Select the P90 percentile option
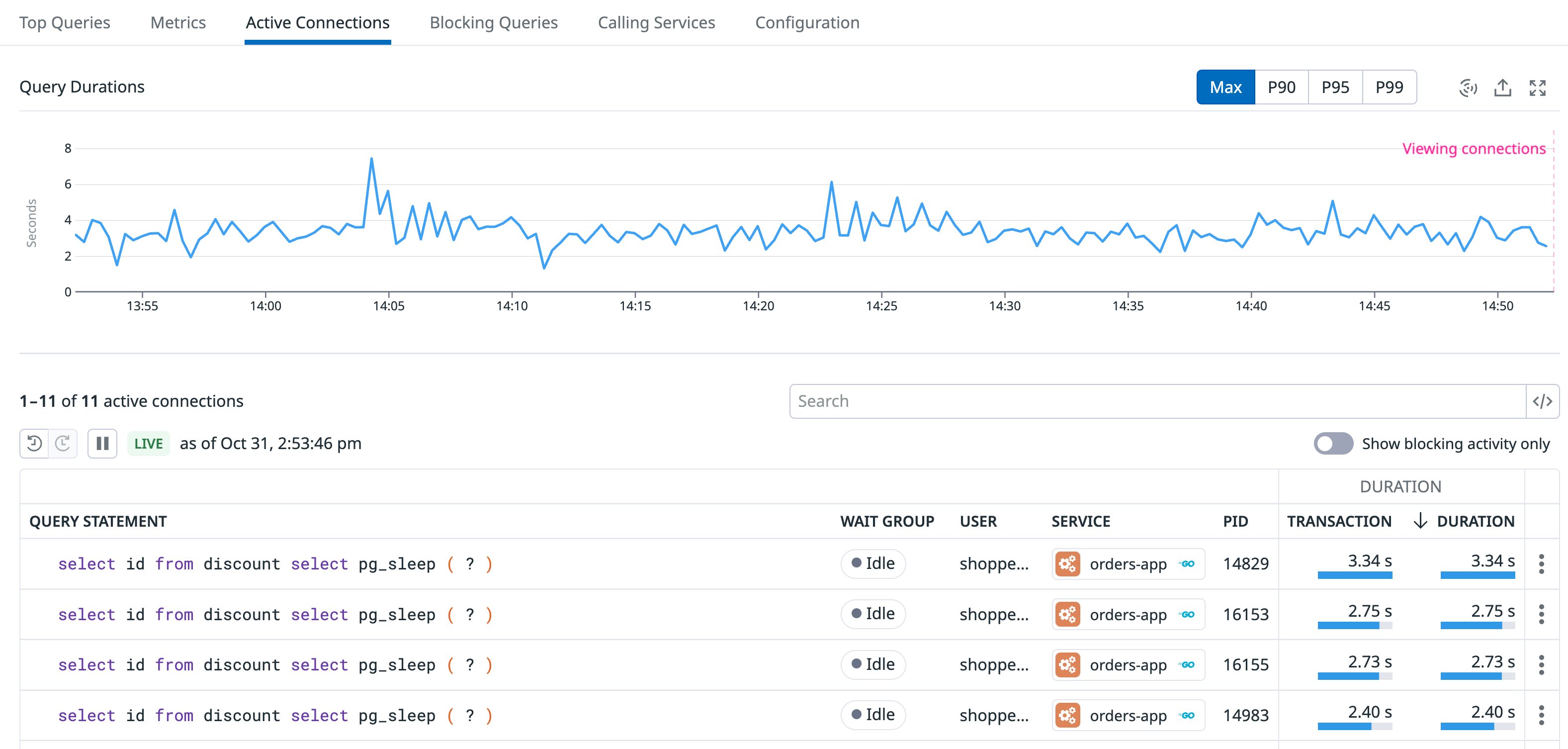 point(1281,88)
